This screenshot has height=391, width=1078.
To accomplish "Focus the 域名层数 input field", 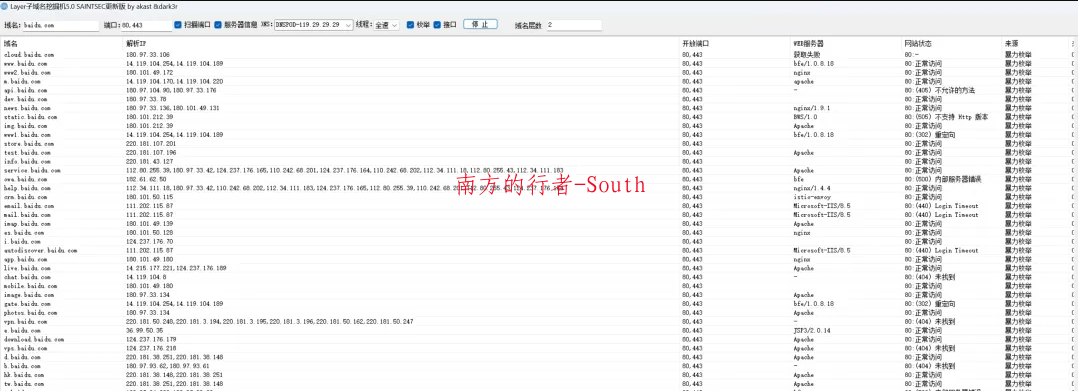I will [x=573, y=25].
